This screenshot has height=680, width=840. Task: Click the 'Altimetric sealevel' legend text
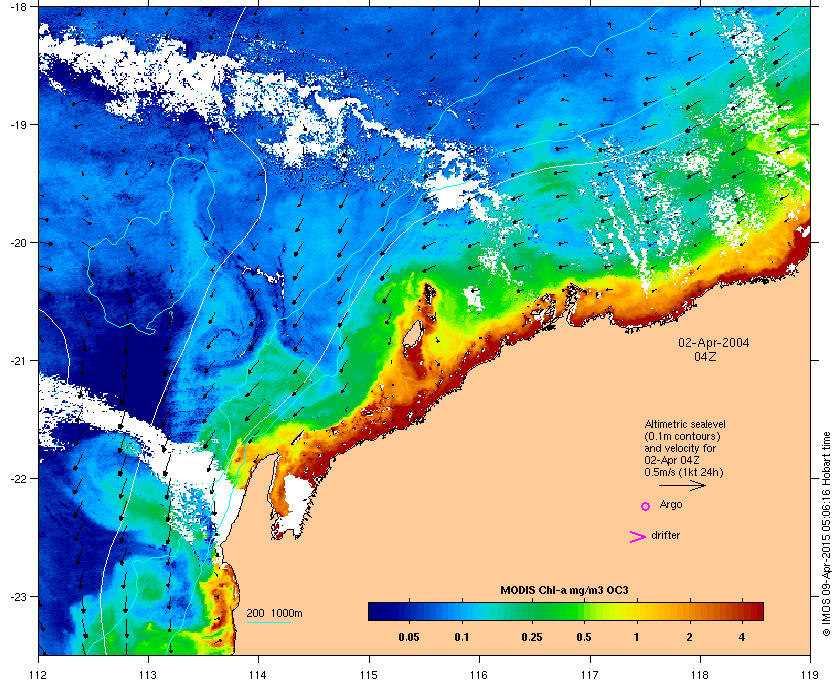pyautogui.click(x=685, y=424)
